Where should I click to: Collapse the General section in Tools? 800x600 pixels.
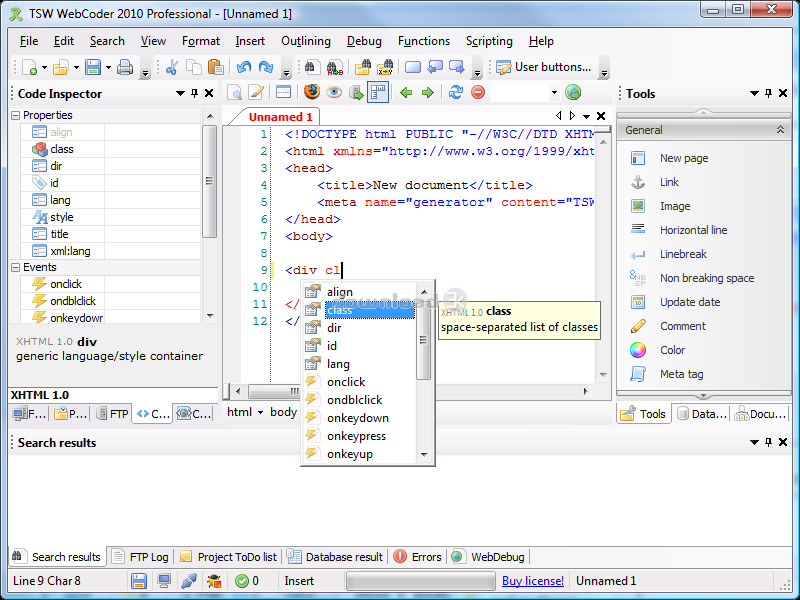(780, 130)
